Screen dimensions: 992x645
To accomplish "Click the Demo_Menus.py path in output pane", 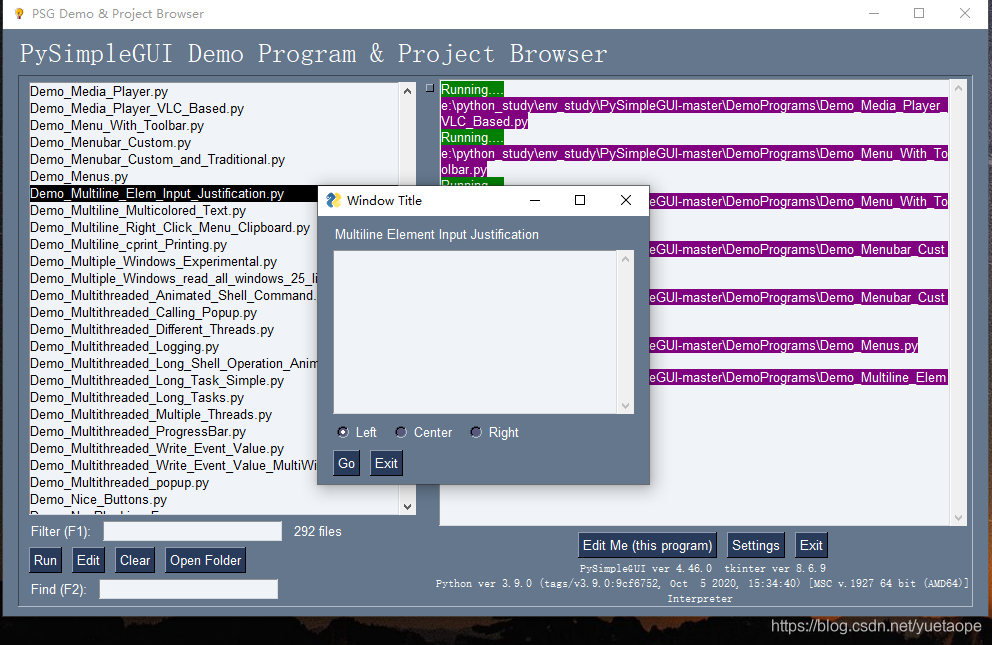I will [783, 345].
